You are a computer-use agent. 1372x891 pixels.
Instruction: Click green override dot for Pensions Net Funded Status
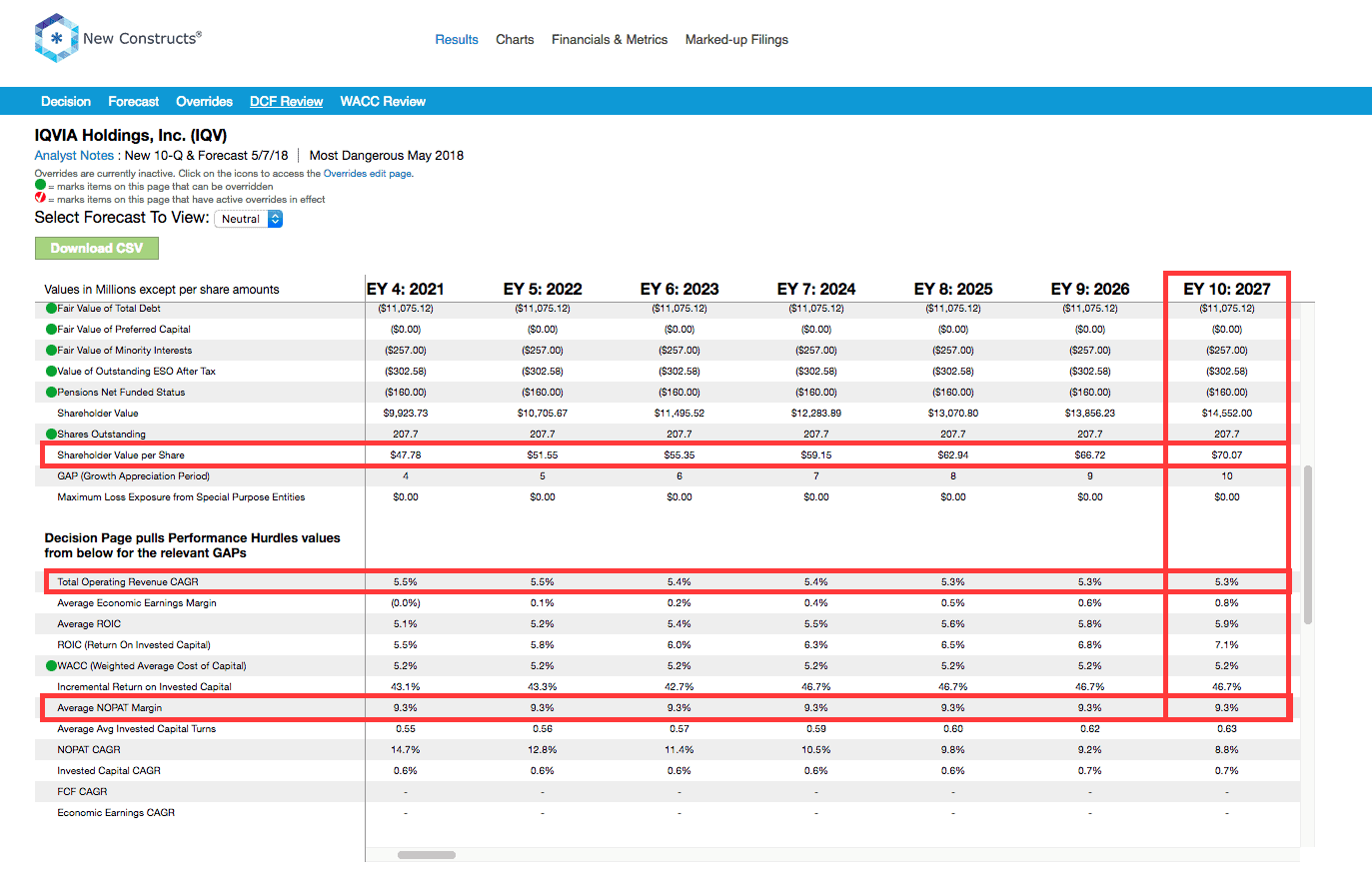(x=51, y=392)
